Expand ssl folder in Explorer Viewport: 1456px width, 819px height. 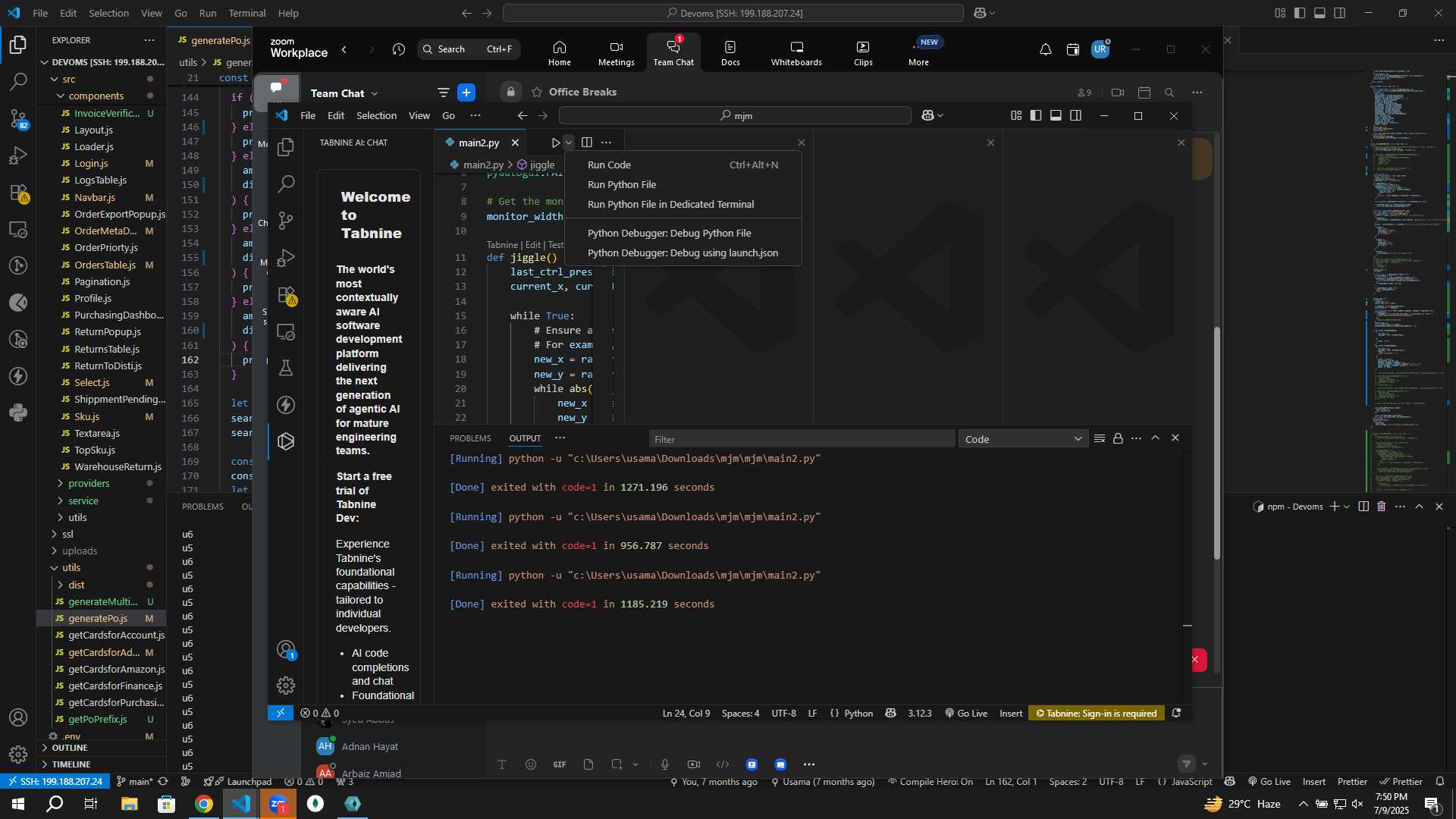pos(67,534)
